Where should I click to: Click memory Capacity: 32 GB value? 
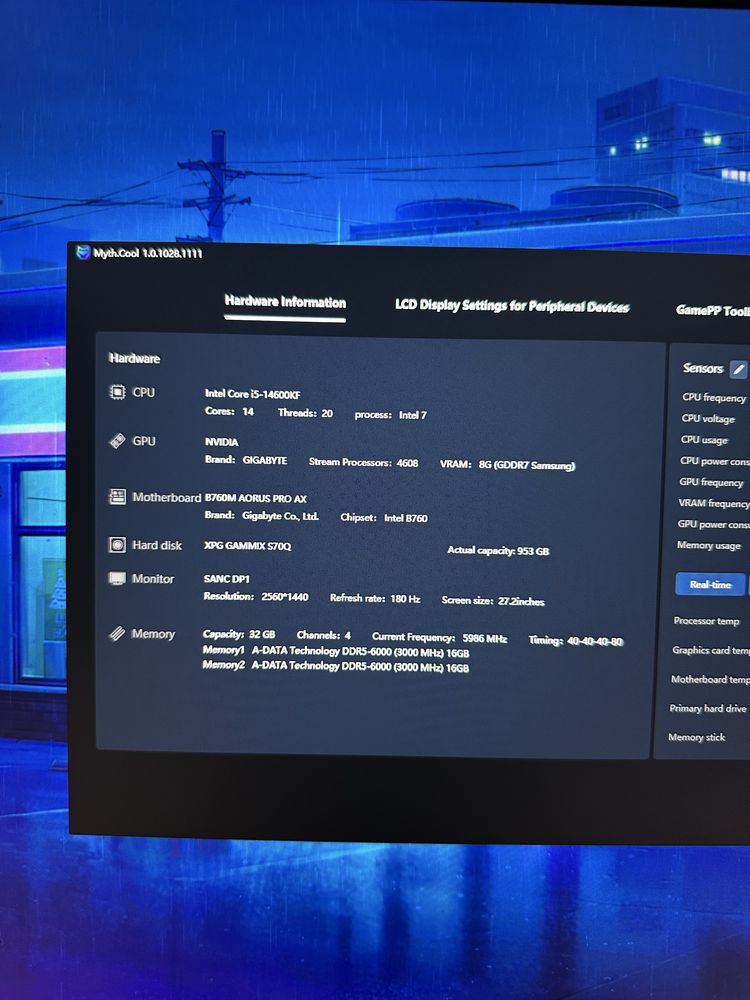tap(239, 635)
